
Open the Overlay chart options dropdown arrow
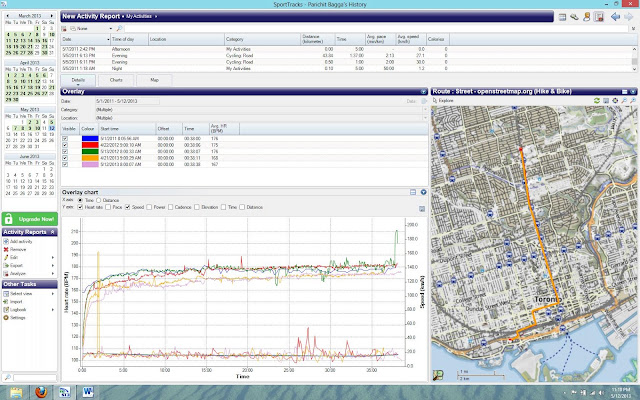tap(423, 192)
